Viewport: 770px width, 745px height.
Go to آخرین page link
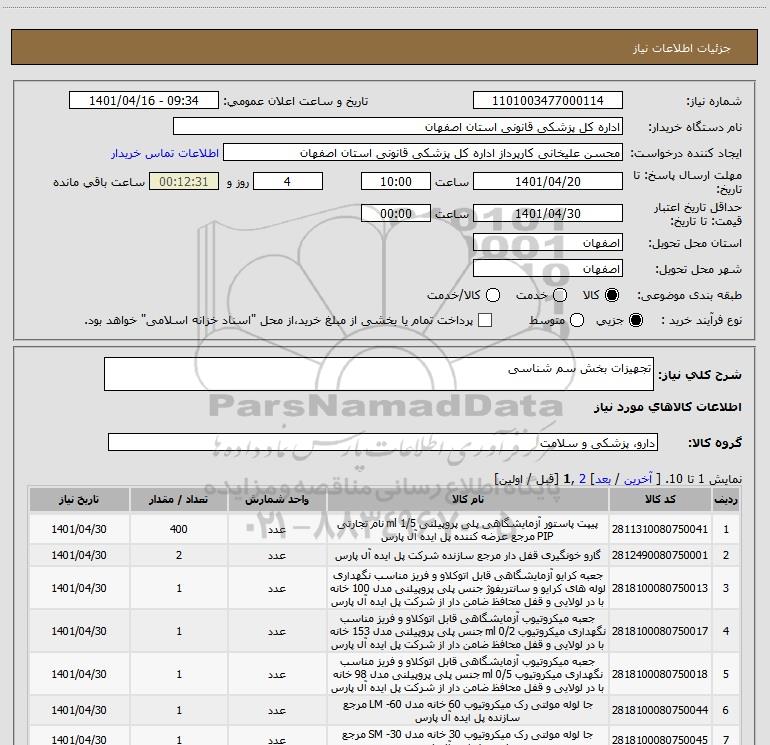[638, 479]
